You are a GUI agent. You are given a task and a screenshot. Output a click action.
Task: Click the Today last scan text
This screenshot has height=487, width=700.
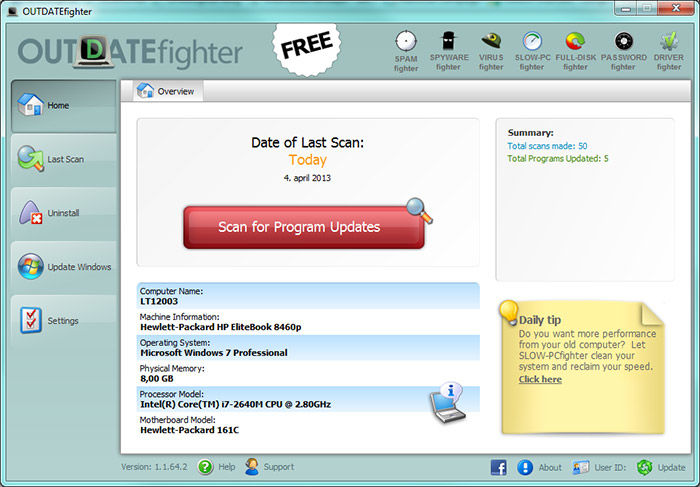(x=308, y=160)
